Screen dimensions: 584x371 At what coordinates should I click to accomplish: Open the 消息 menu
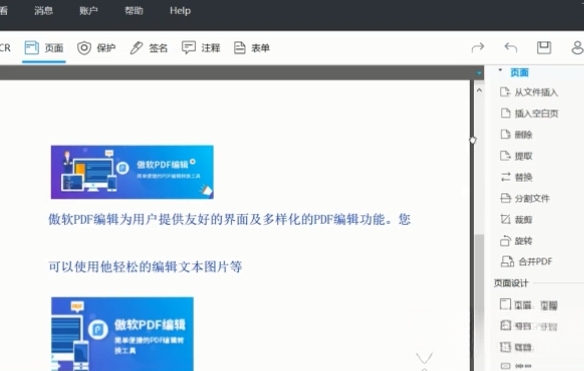(44, 11)
